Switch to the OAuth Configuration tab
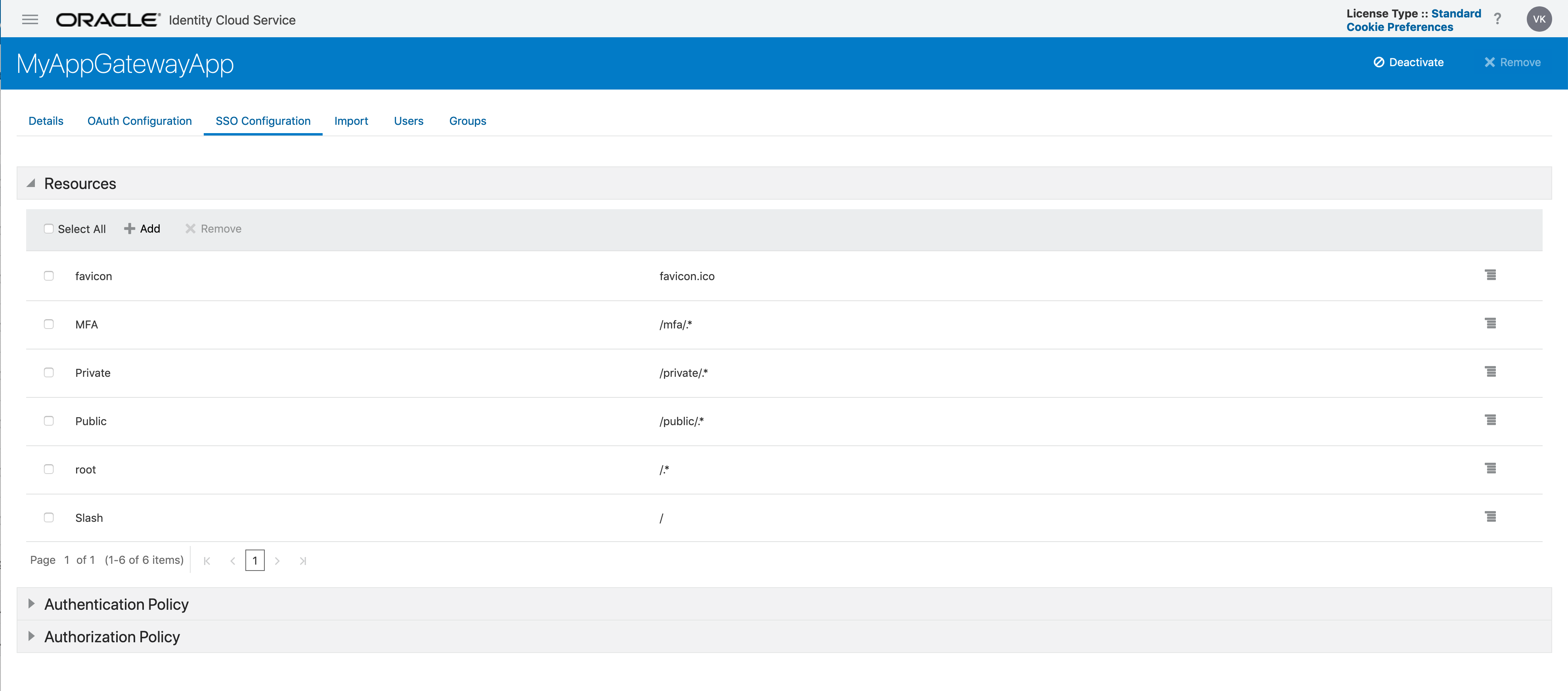 tap(140, 121)
